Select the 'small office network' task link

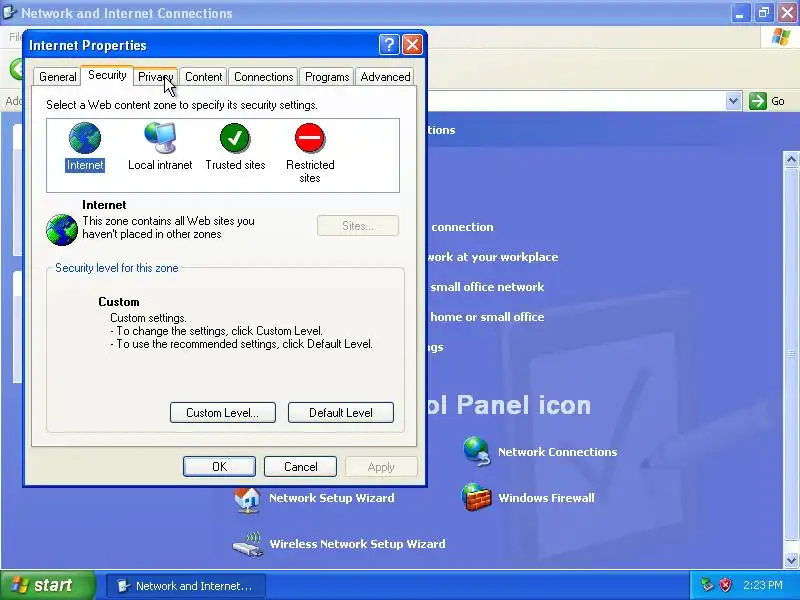click(487, 287)
